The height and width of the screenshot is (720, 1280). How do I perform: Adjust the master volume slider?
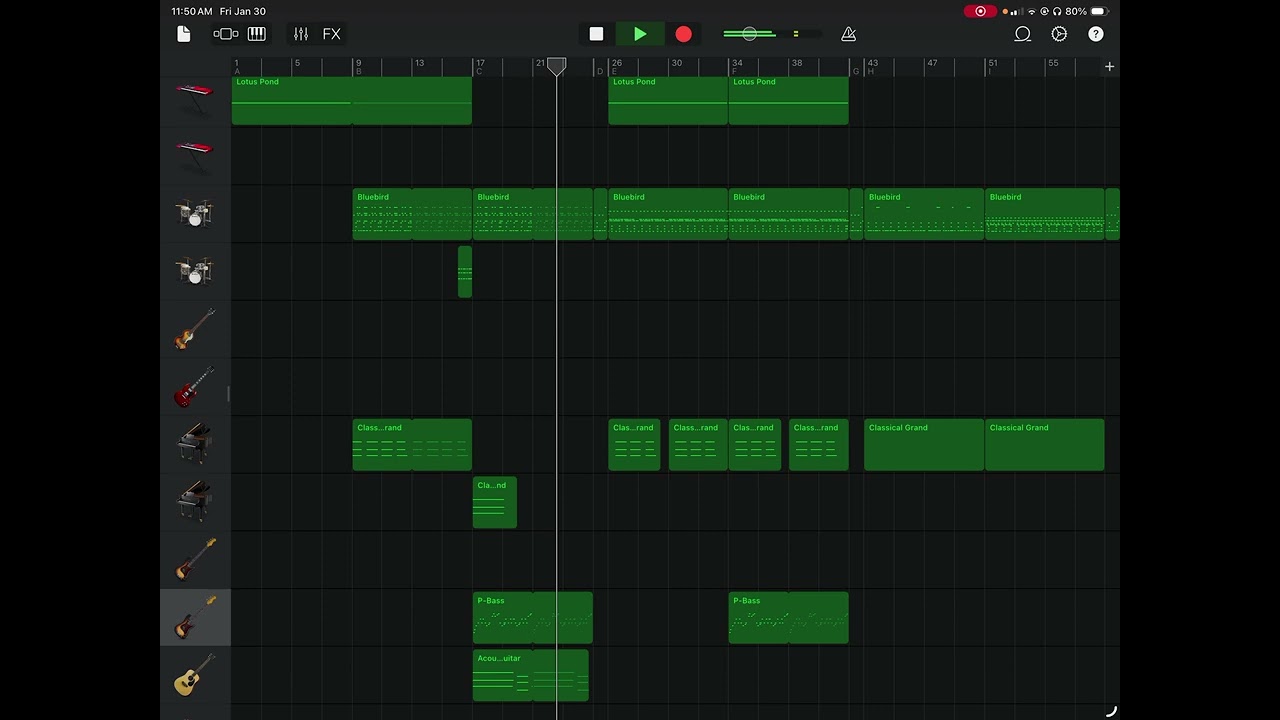coord(750,34)
